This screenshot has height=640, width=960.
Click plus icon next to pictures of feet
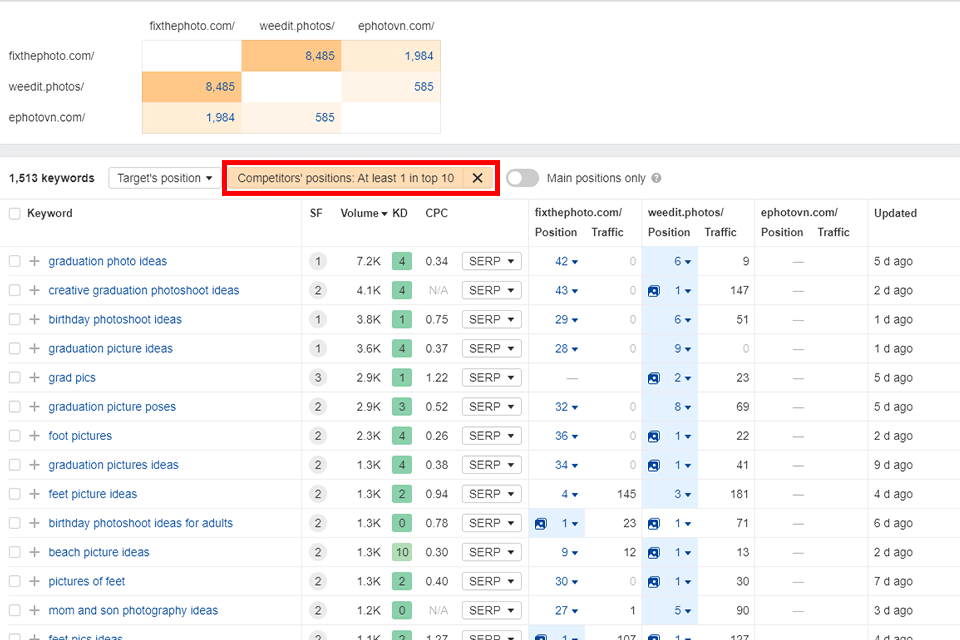[x=34, y=581]
